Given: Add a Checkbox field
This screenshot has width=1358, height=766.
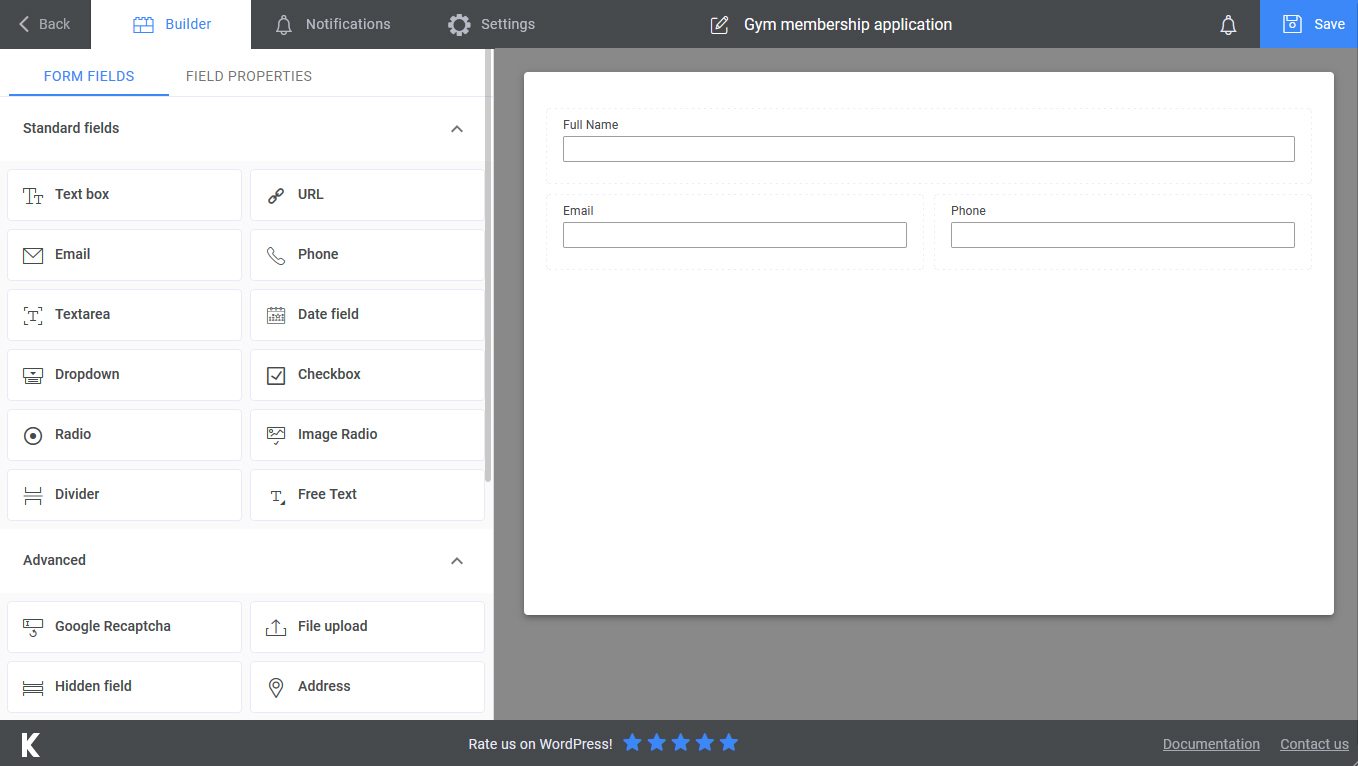Looking at the screenshot, I should click(x=367, y=375).
